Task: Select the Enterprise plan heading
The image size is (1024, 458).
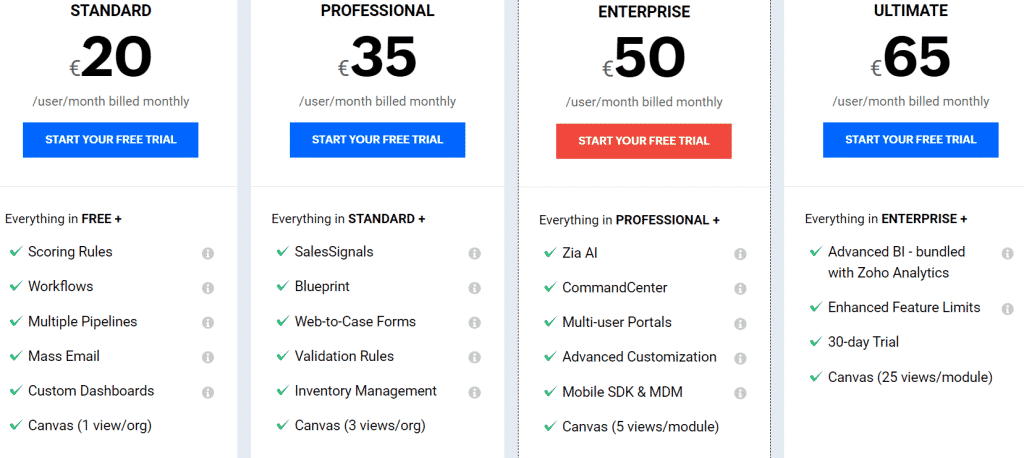Action: pos(644,12)
